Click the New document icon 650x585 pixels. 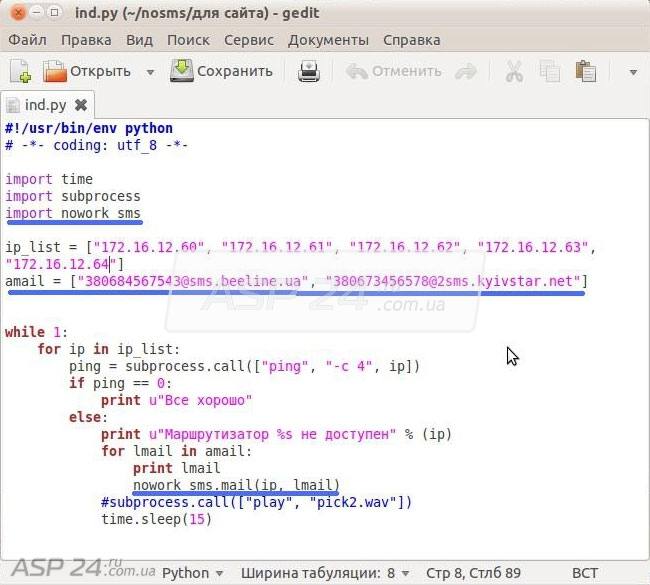(20, 71)
